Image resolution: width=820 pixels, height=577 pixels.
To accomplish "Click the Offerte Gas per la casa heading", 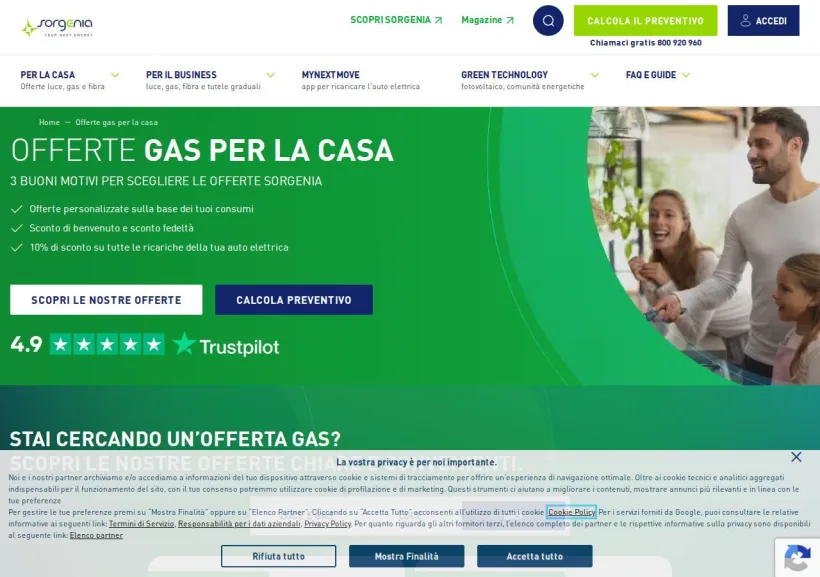I will click(x=202, y=150).
